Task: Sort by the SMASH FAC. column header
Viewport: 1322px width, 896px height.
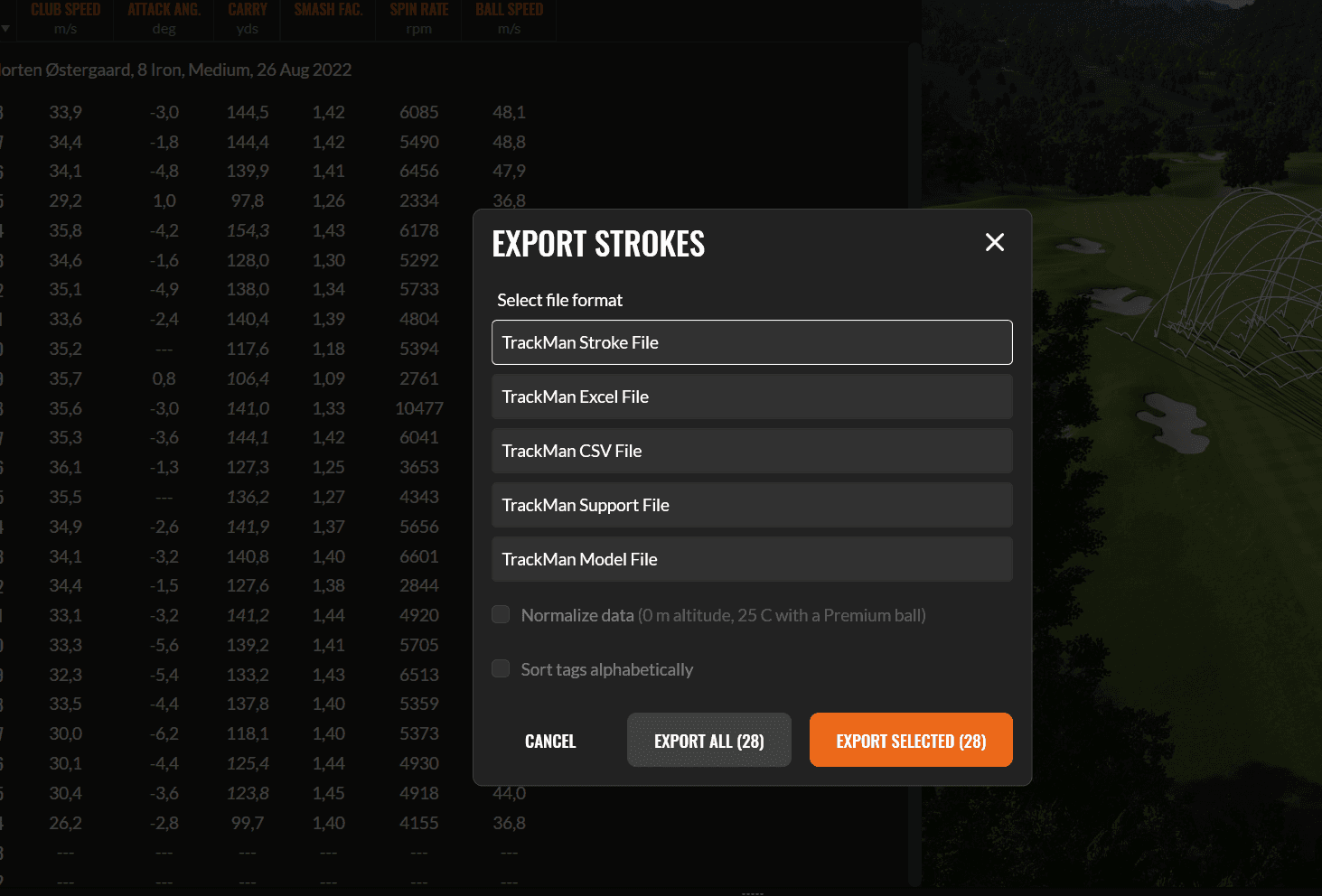Action: click(x=327, y=18)
